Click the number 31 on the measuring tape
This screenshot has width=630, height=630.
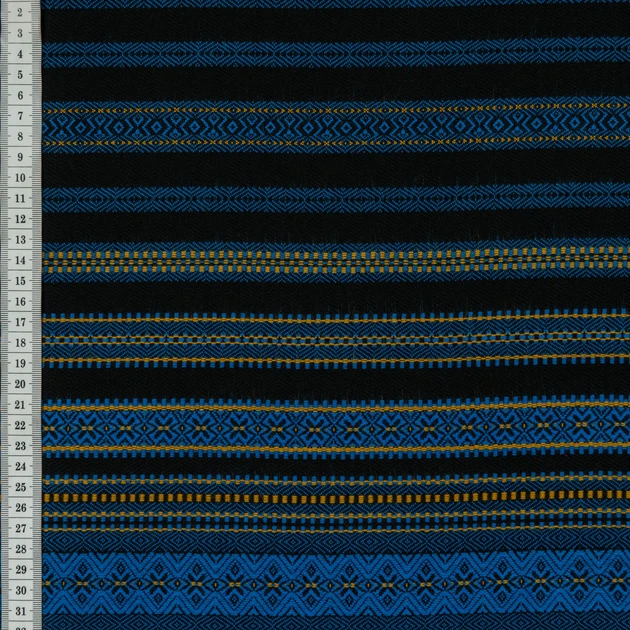[20, 611]
